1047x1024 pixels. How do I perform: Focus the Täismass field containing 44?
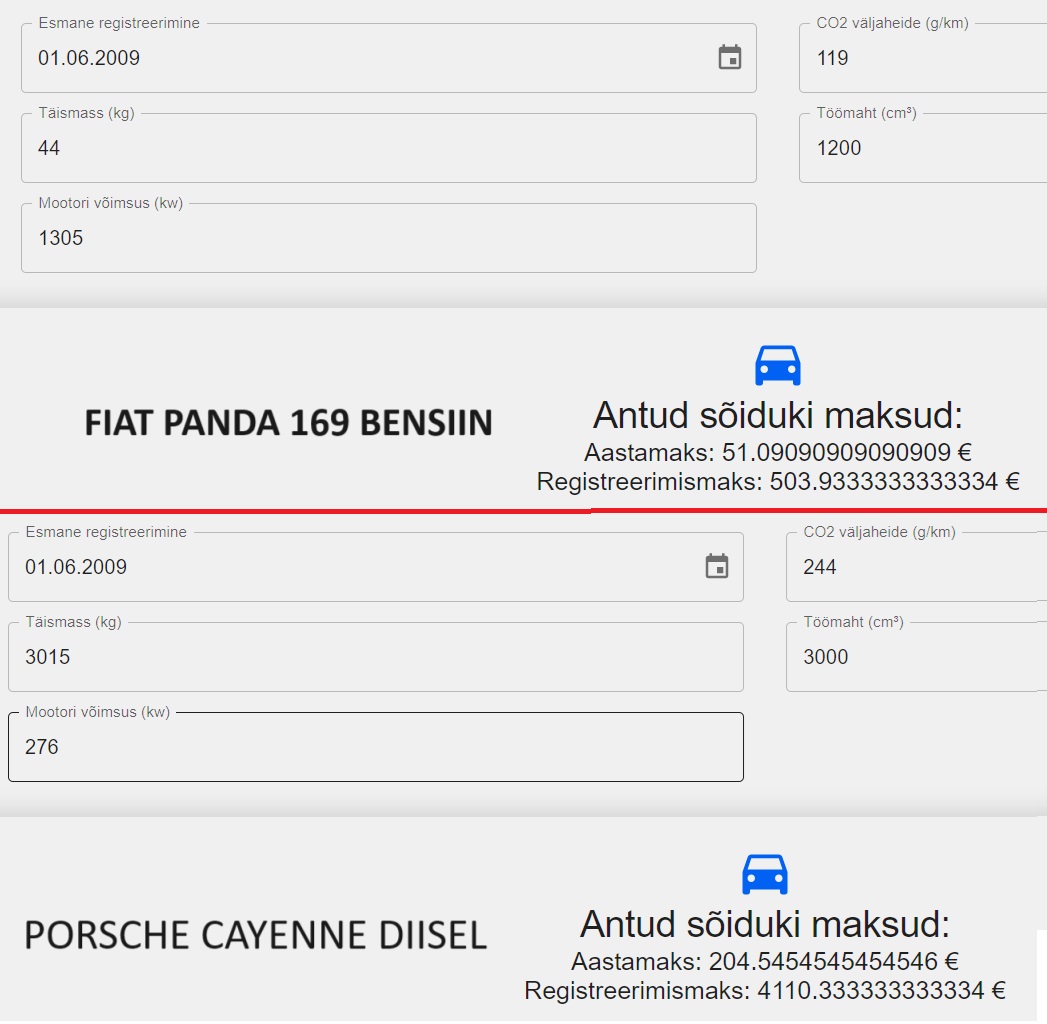pyautogui.click(x=388, y=149)
